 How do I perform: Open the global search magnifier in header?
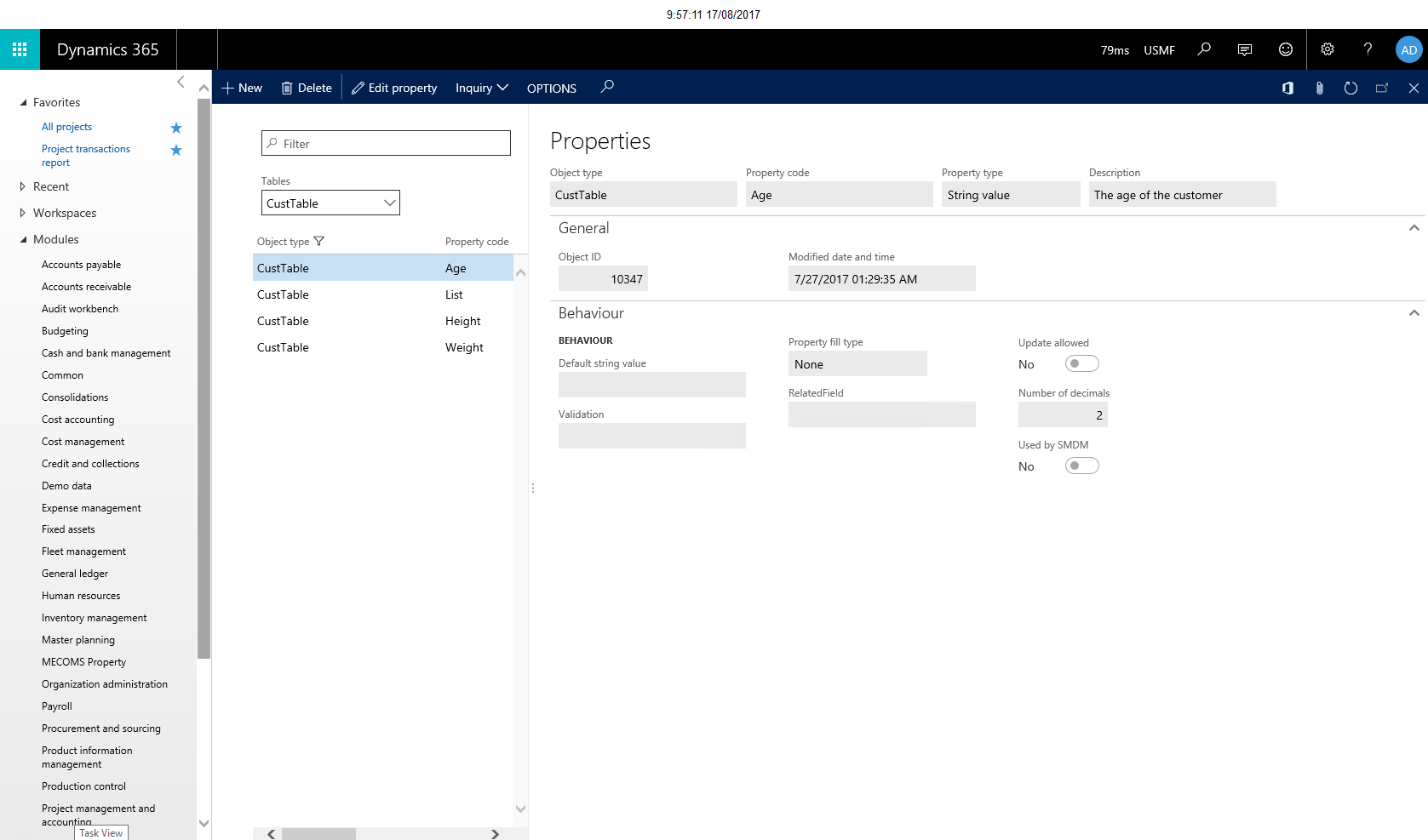tap(1204, 49)
